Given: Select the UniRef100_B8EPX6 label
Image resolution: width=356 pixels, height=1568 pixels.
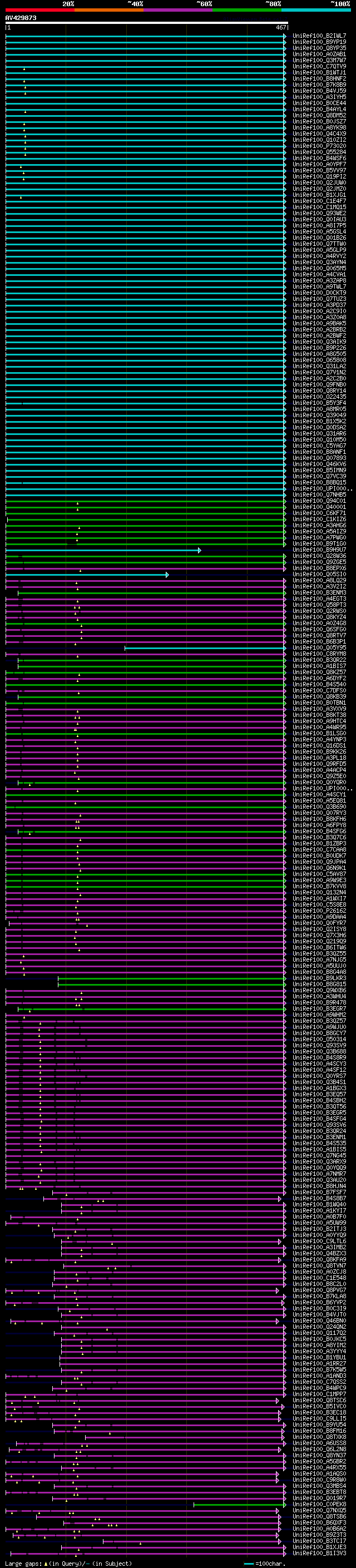Looking at the screenshot, I should pos(319,568).
